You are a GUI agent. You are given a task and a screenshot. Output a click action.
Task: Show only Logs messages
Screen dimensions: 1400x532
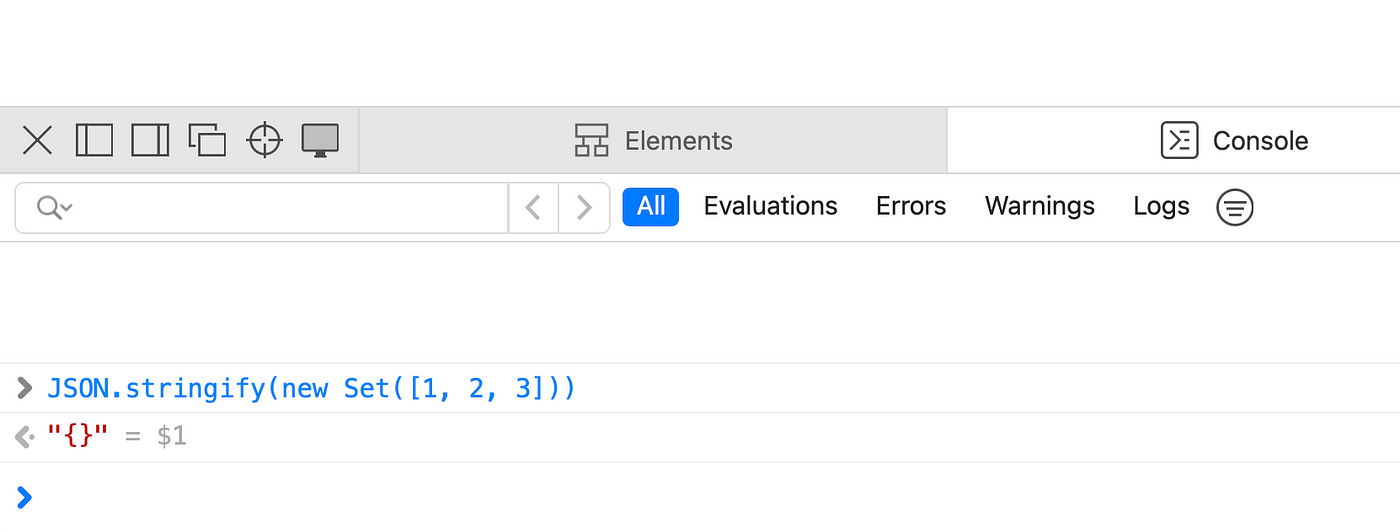click(x=1161, y=206)
